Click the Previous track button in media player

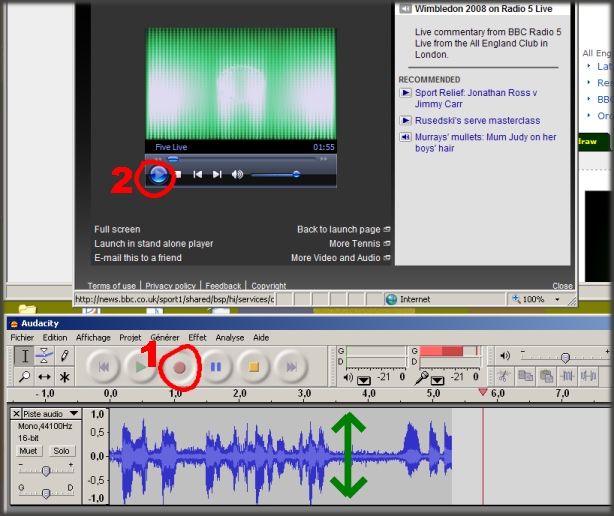[198, 174]
